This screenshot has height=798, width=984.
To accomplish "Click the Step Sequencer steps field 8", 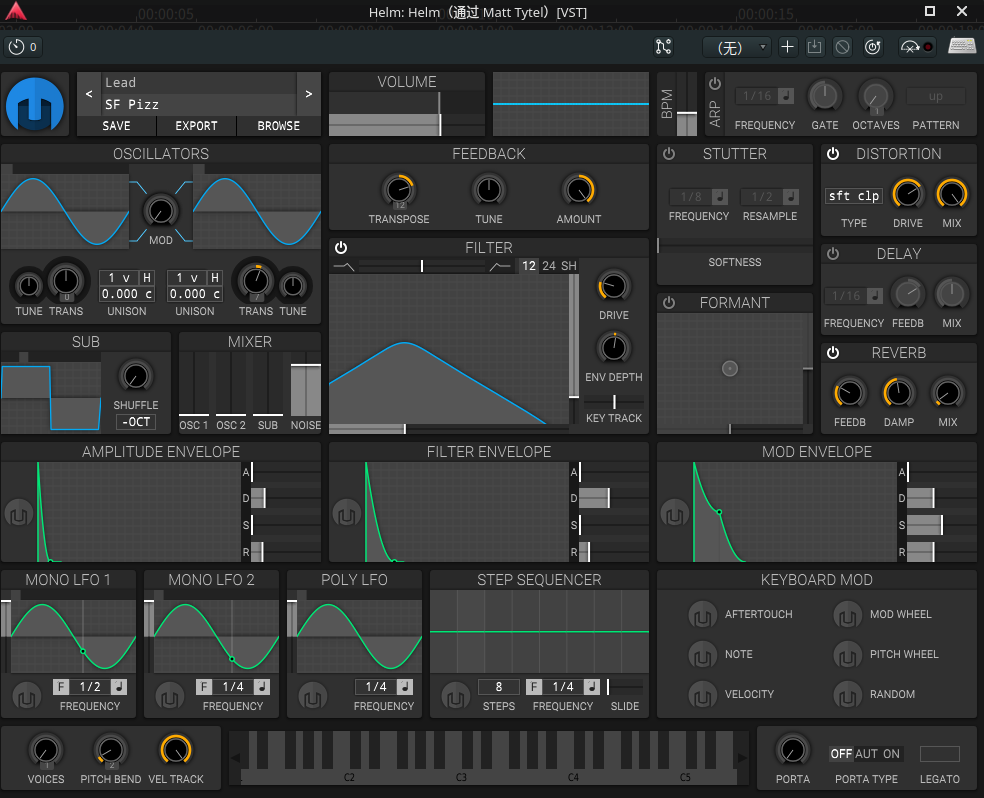I will [499, 687].
